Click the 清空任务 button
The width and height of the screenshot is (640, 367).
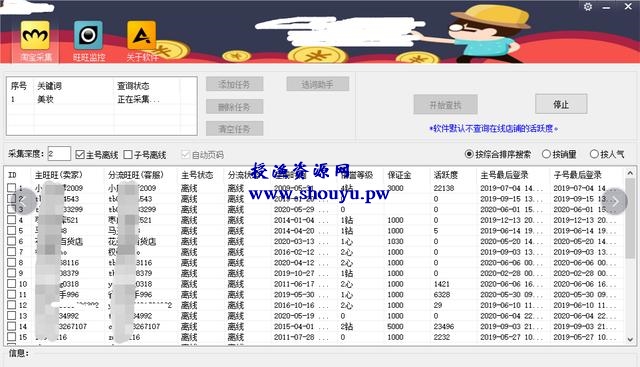point(234,129)
